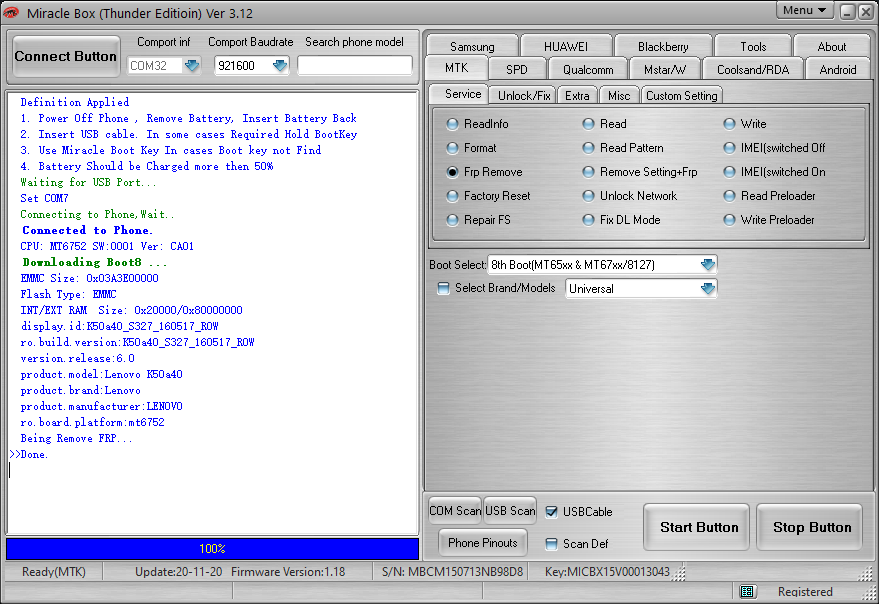Open the Menu dropdown in title bar
Image resolution: width=879 pixels, height=604 pixels.
pos(804,10)
